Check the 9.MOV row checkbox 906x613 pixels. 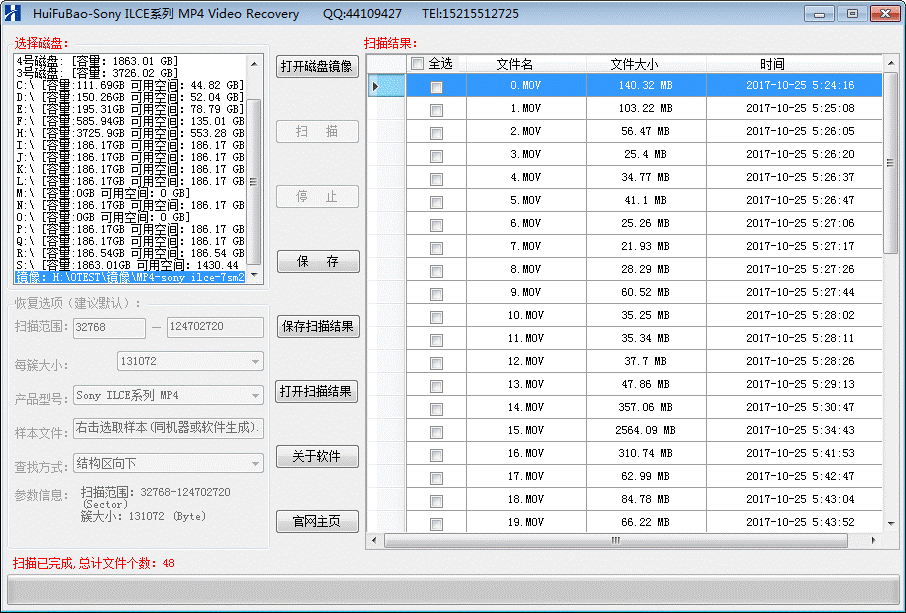[x=436, y=294]
